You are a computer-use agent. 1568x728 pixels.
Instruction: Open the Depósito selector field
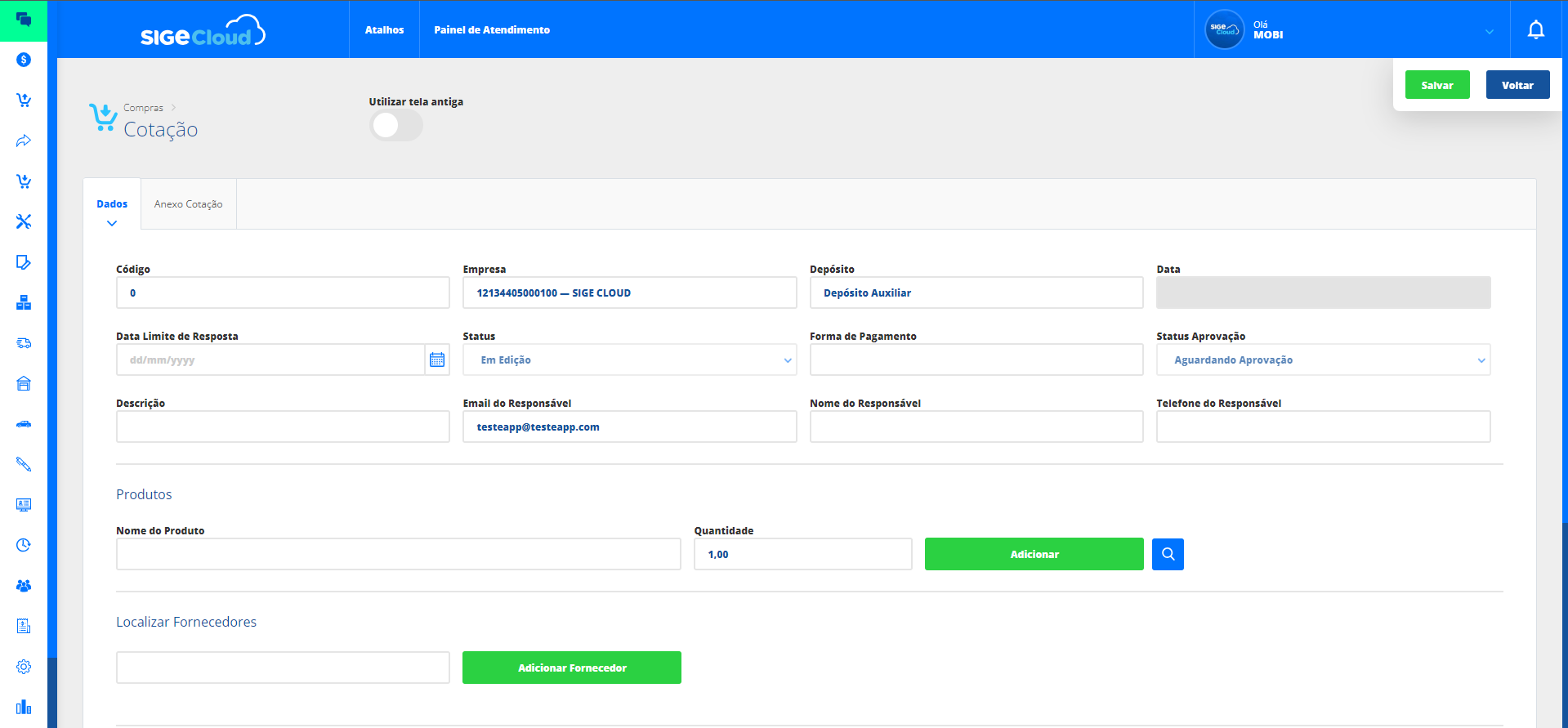pos(976,293)
